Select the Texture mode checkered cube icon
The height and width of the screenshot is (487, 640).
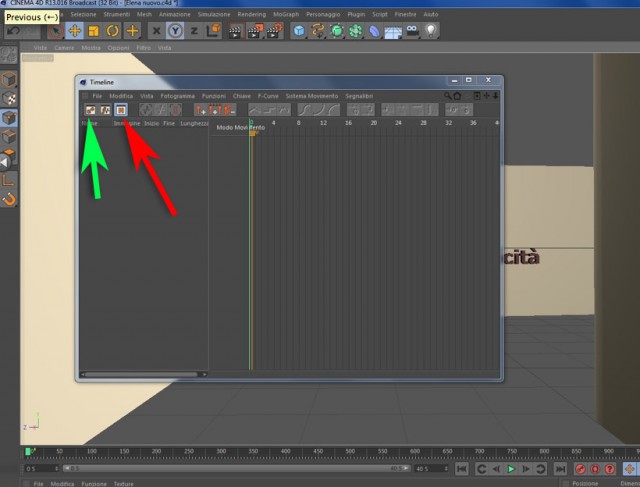[9, 98]
